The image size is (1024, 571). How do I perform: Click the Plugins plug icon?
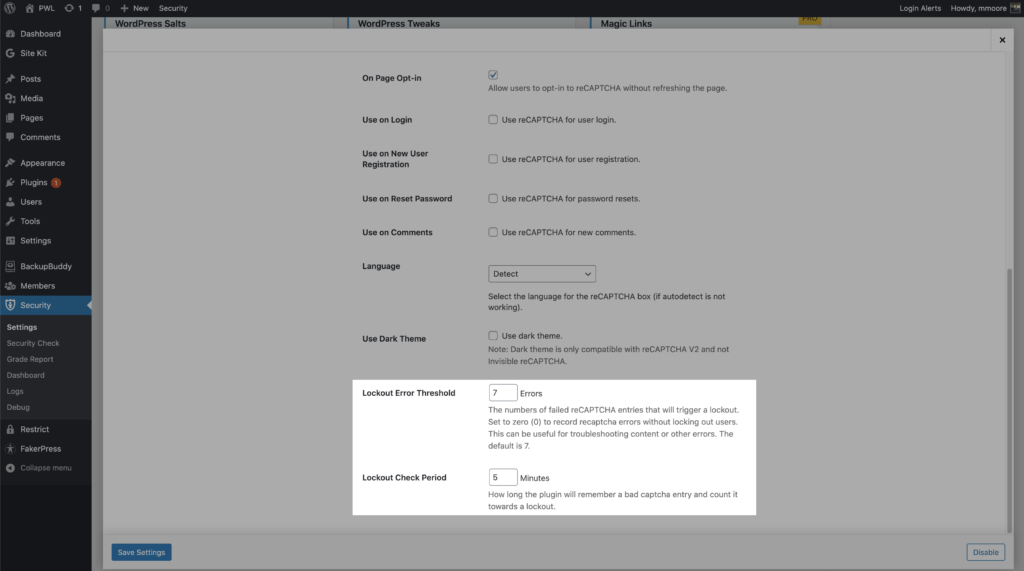pyautogui.click(x=10, y=182)
